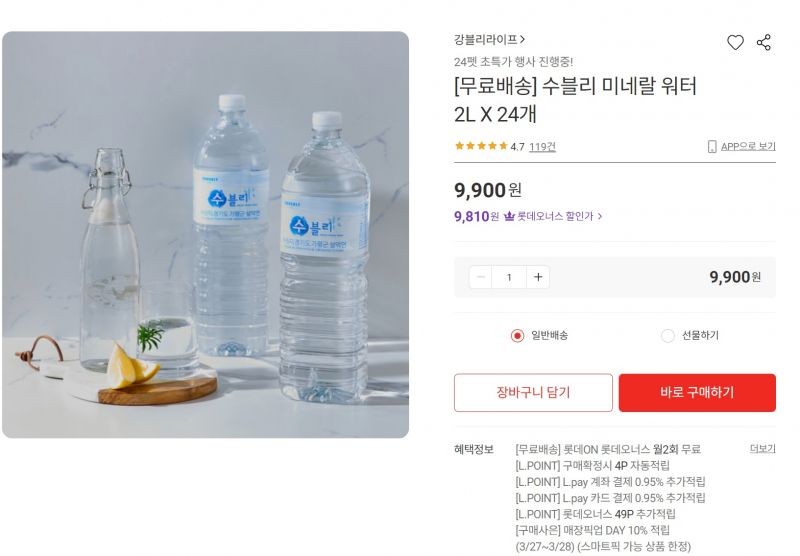Click the crown icon for 롯데오너스 할인가

pos(509,216)
